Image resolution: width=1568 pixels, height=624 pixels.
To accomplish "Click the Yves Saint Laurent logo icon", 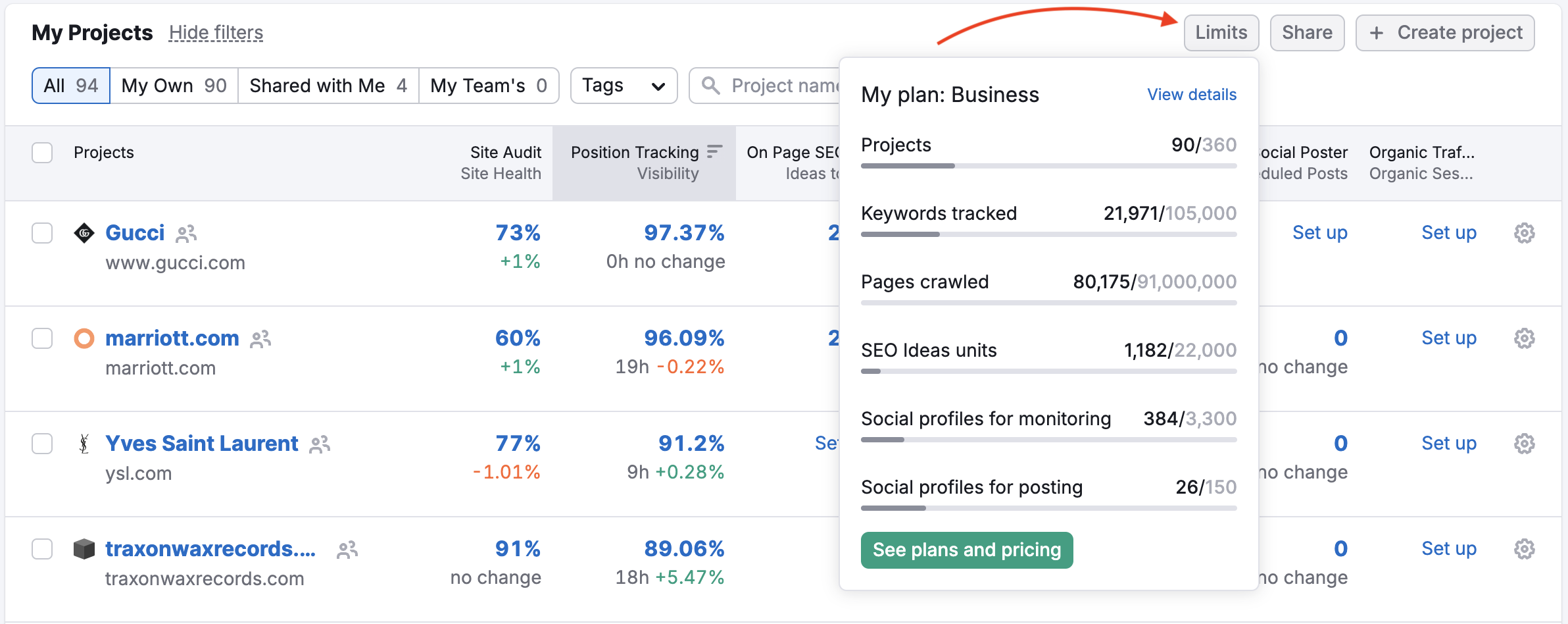I will 84,444.
